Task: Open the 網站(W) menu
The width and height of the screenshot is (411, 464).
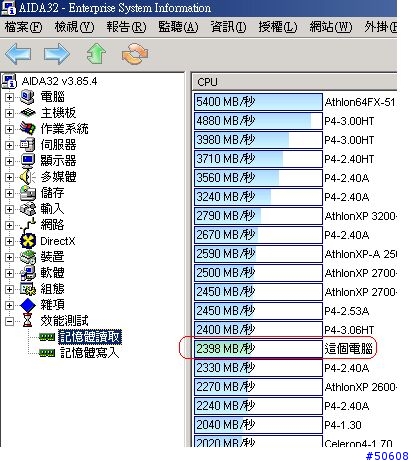Action: click(331, 27)
